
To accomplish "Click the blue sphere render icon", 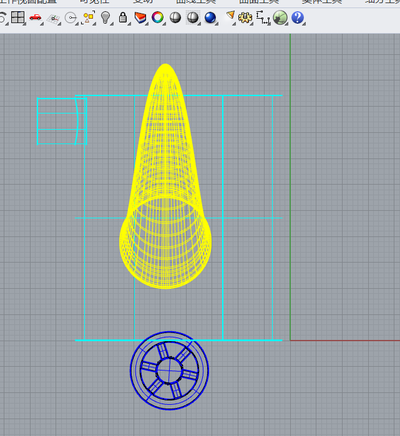I will pyautogui.click(x=210, y=17).
